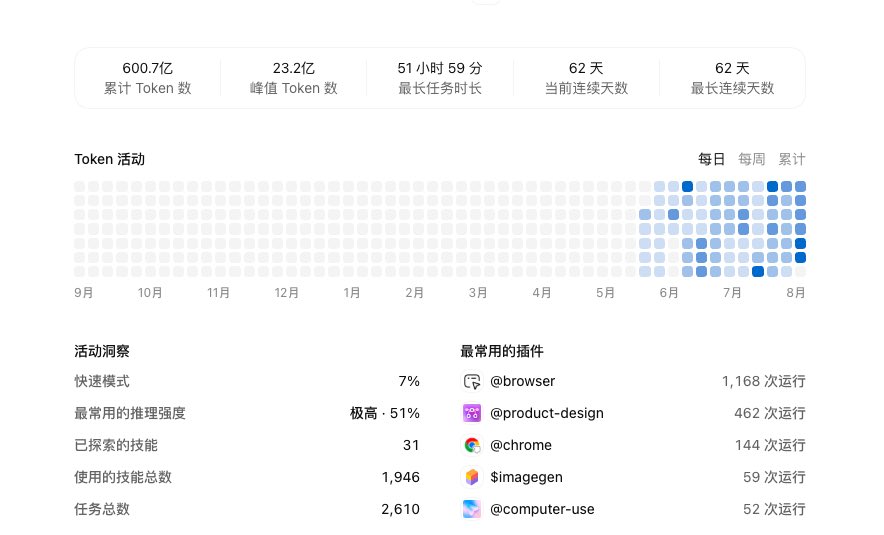Screen dimensions: 884x535
Task: Switch Token activity to 每日 view
Action: point(711,160)
